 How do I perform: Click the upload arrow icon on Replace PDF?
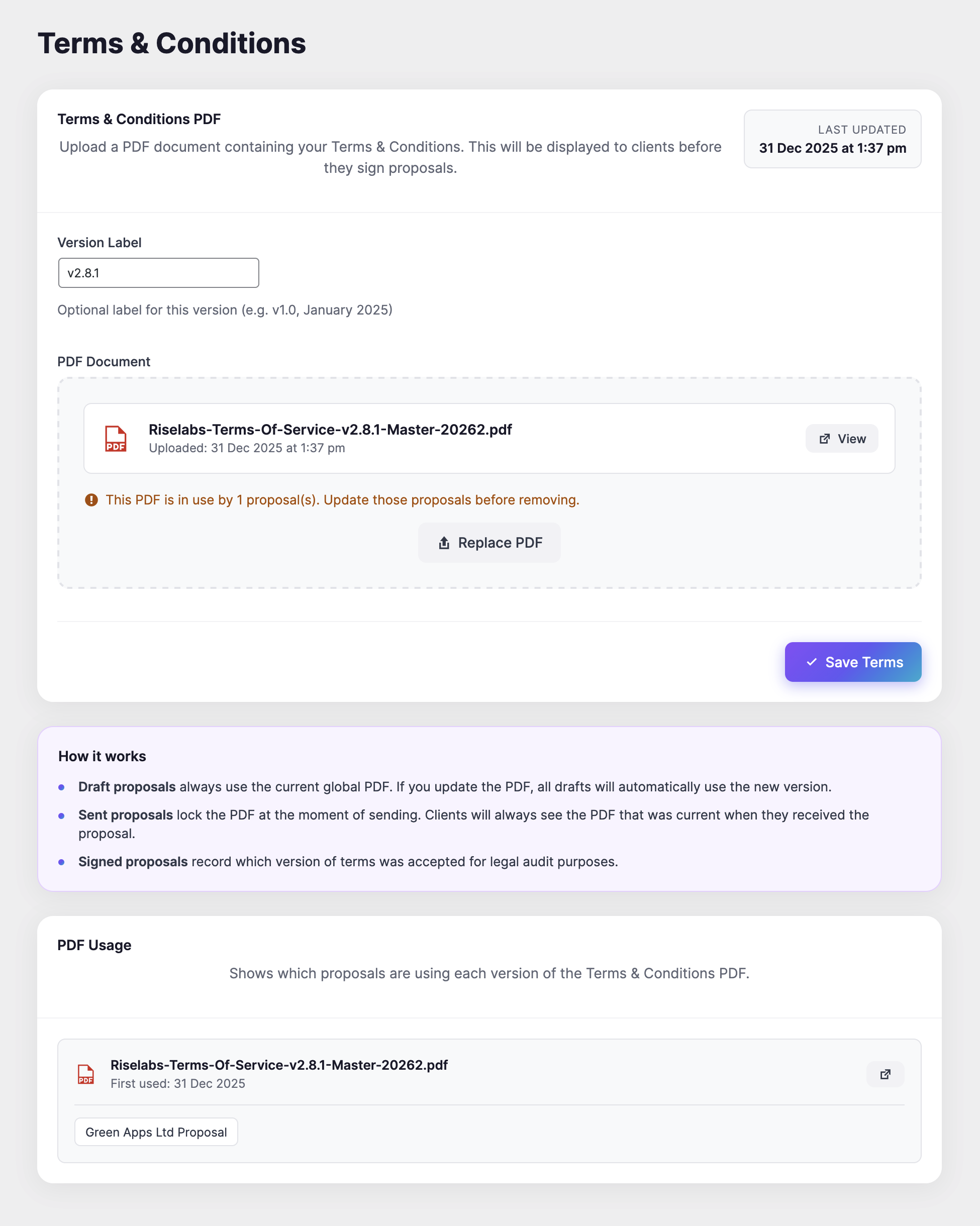pyautogui.click(x=444, y=543)
